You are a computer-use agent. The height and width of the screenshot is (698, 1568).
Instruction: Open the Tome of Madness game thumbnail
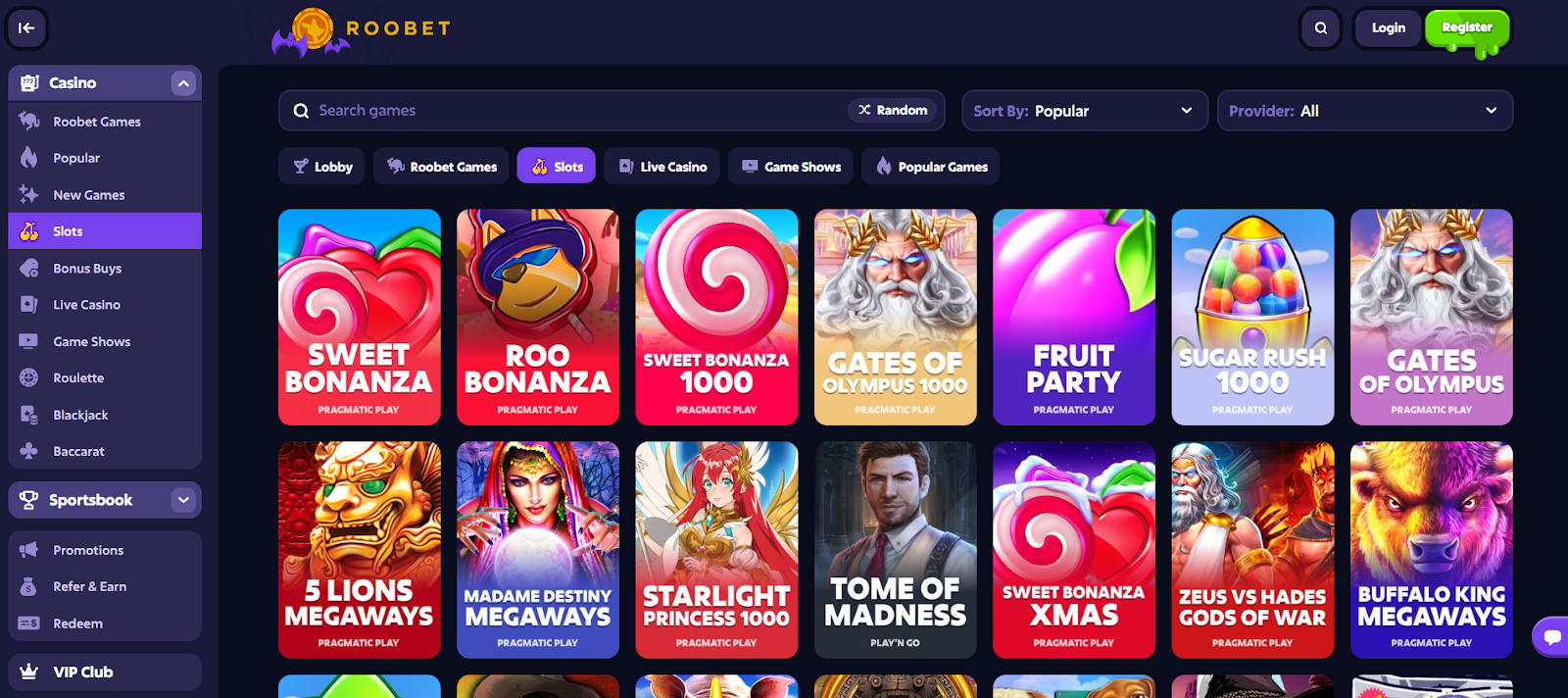pos(896,550)
